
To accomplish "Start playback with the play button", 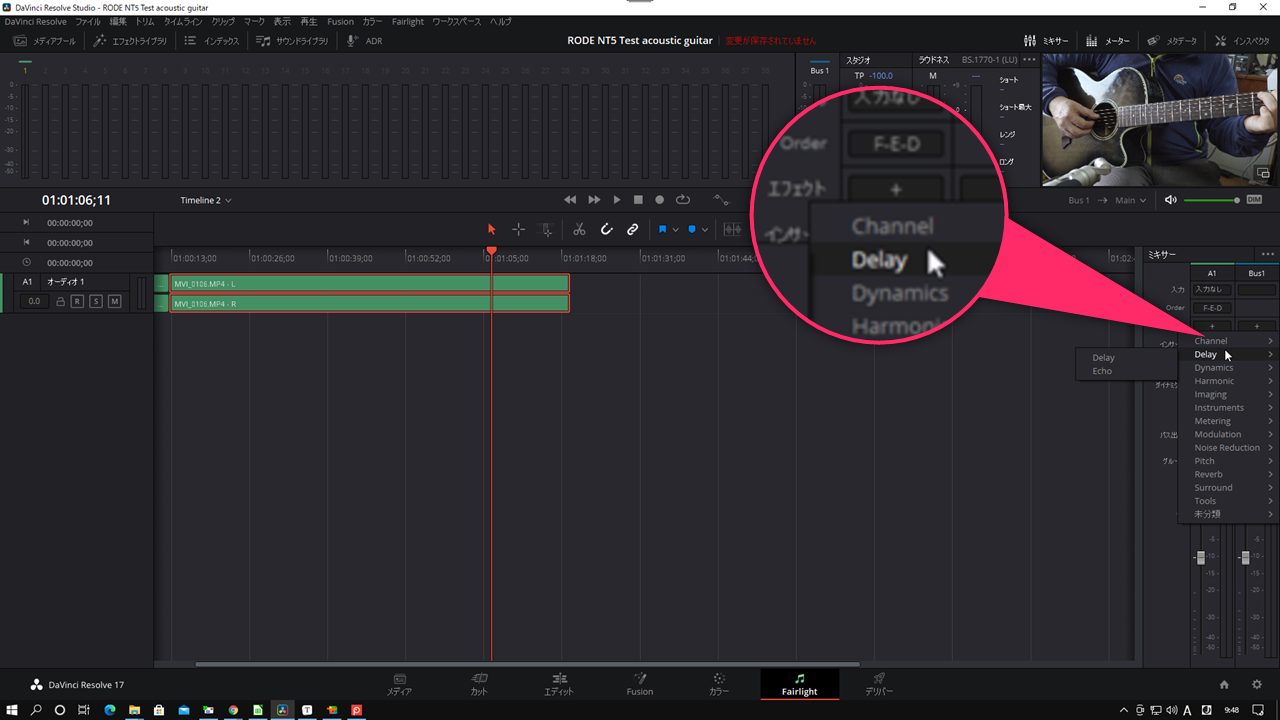I will [x=617, y=200].
